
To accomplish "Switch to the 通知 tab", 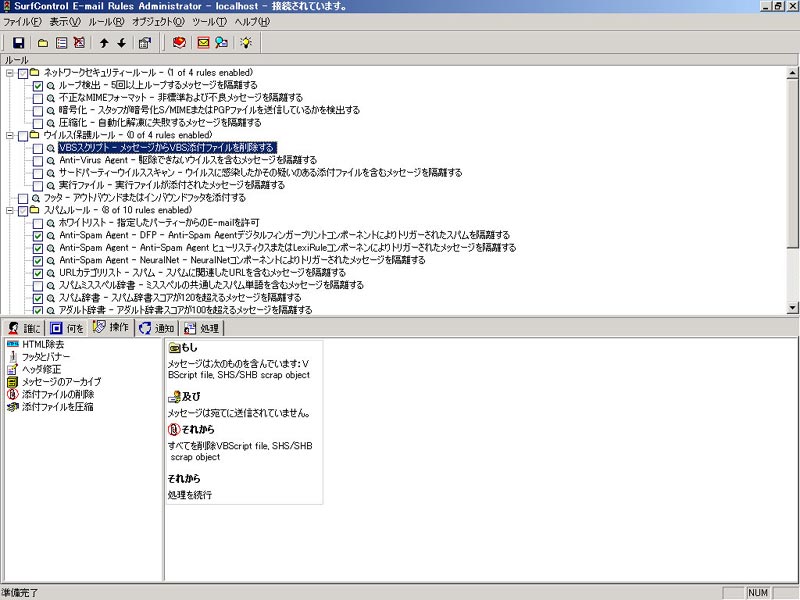I will coord(157,328).
